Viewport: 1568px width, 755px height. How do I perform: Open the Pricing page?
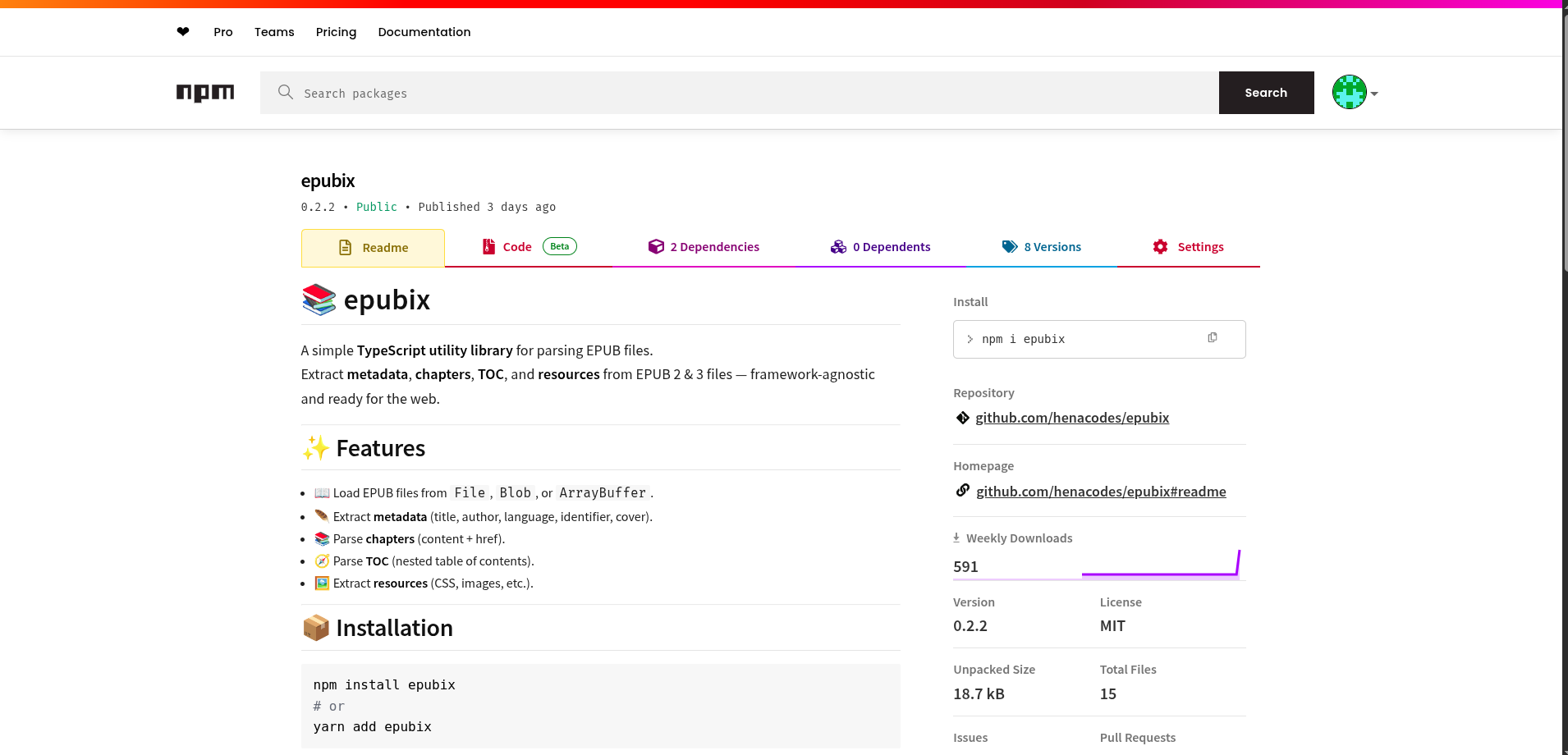(336, 31)
